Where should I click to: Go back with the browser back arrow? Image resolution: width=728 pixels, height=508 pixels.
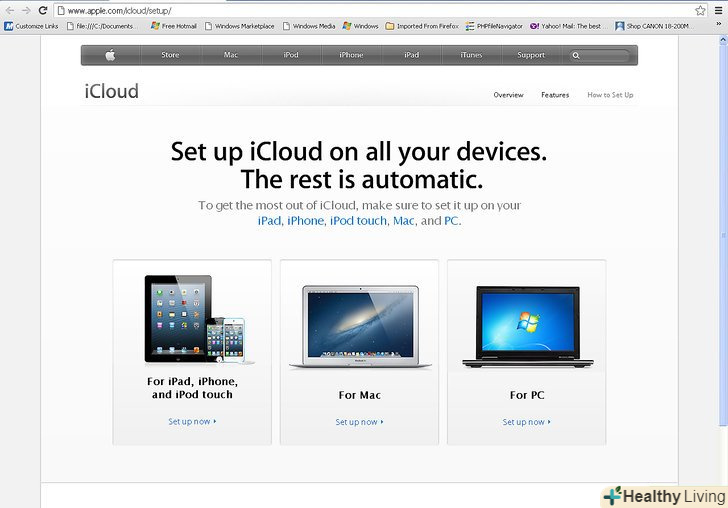point(10,10)
